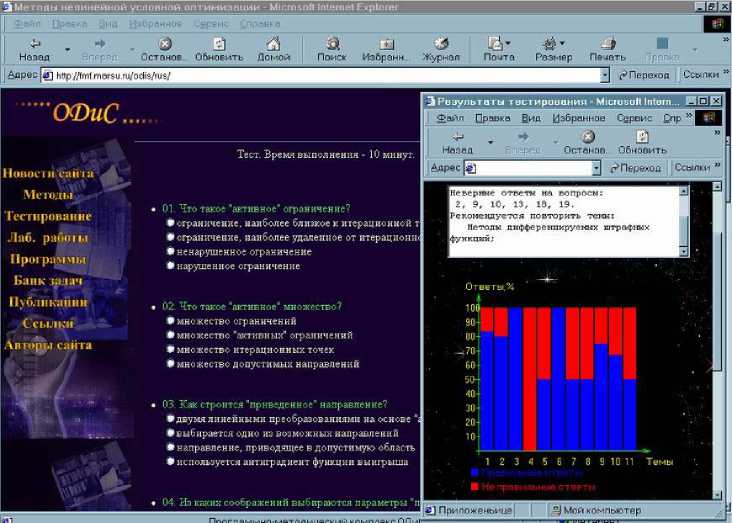Image resolution: width=732 pixels, height=523 pixels.
Task: Choose "выбирается одно из возможных направлений" radio
Action: coord(171,434)
